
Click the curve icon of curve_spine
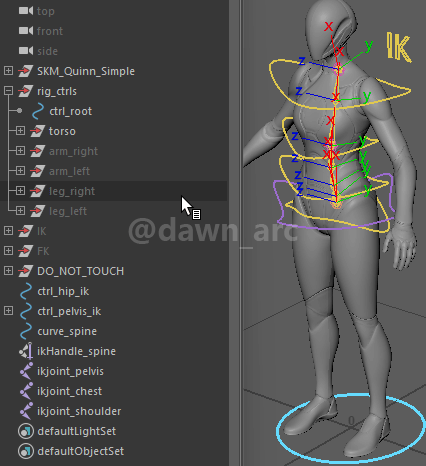coord(26,331)
